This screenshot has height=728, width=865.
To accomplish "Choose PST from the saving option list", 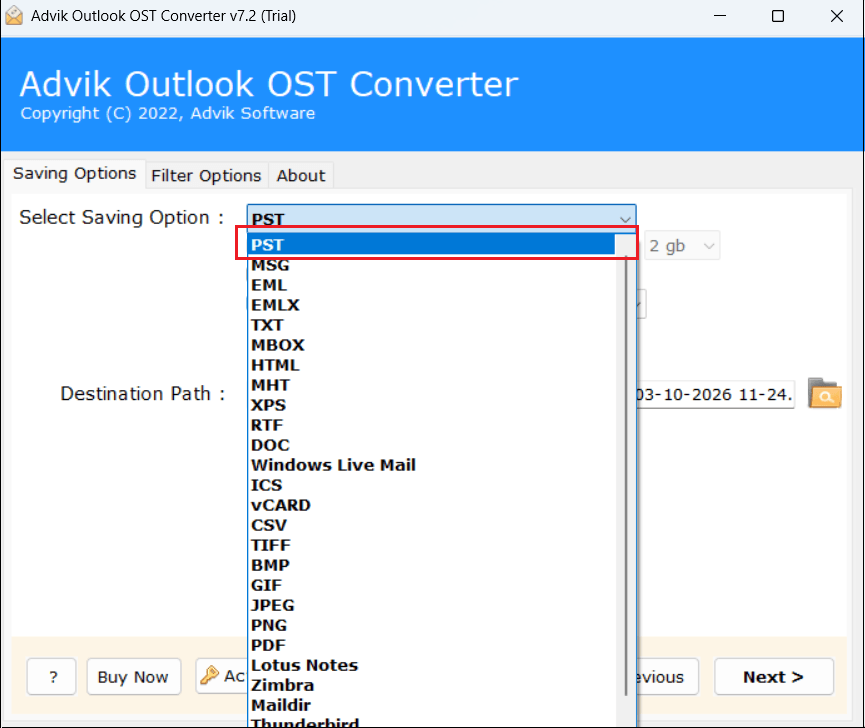I will pos(432,244).
